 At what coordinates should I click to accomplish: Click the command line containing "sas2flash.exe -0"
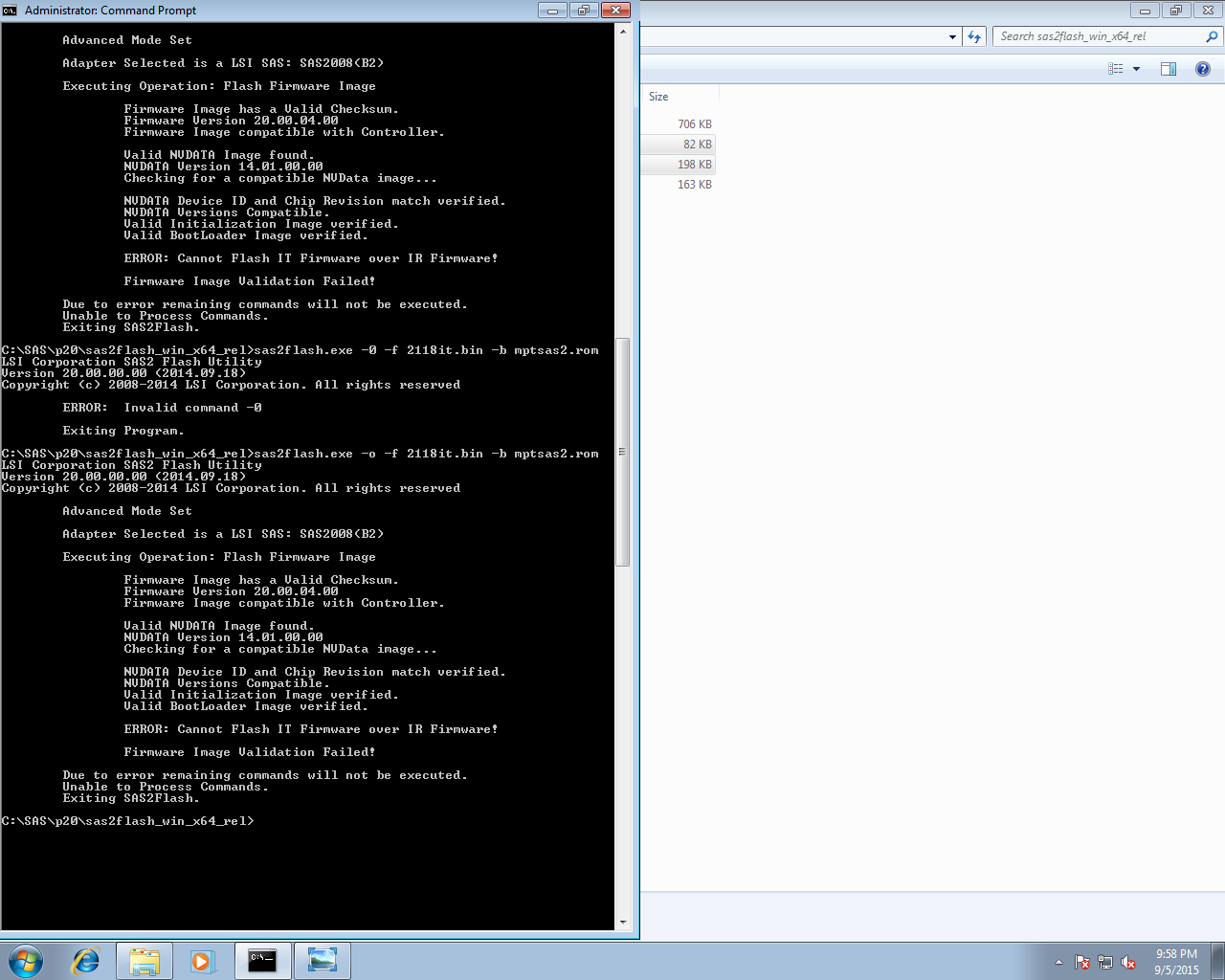tap(301, 350)
